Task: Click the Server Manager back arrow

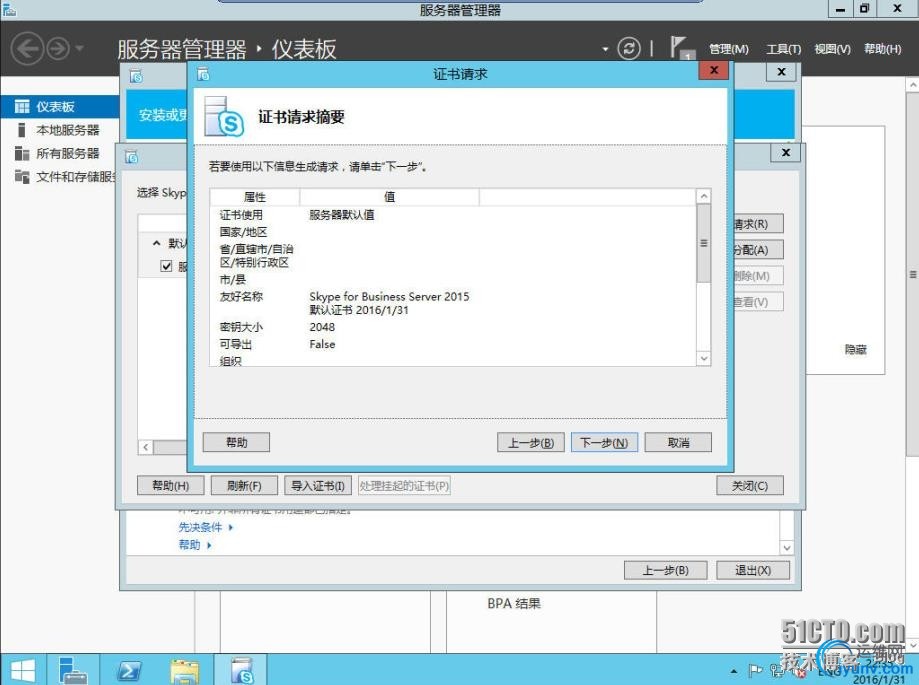Action: pos(27,49)
